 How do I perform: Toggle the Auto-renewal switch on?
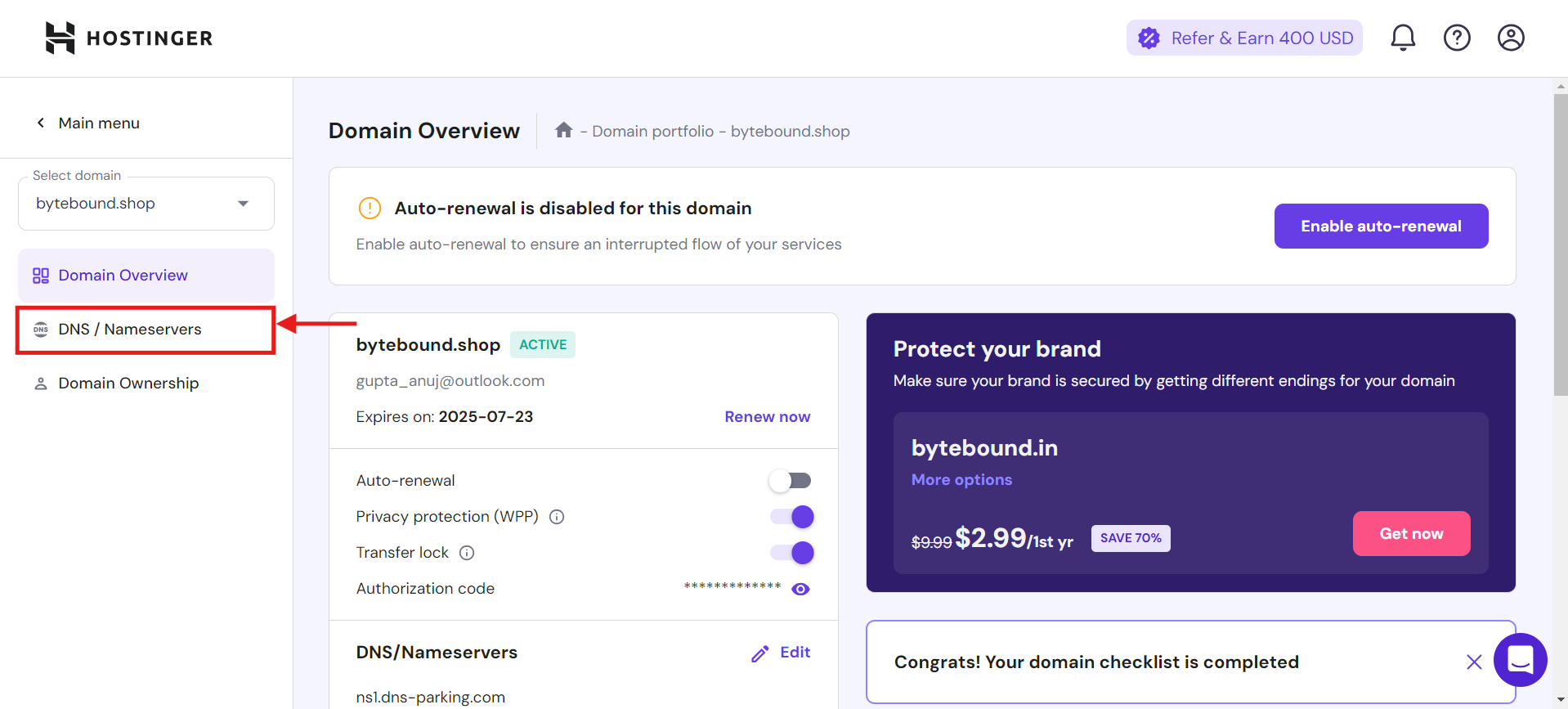click(790, 481)
